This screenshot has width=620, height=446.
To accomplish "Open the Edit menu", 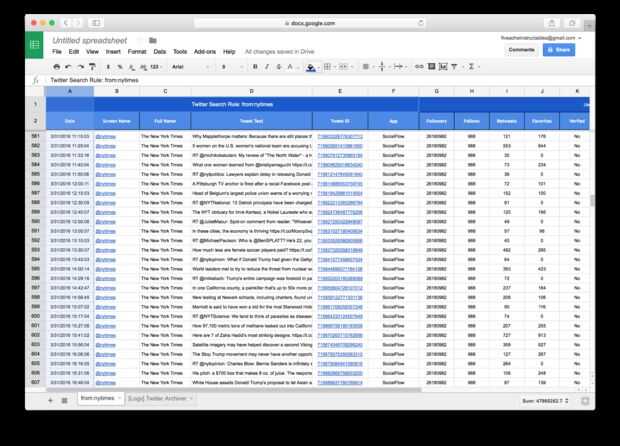I will [74, 52].
